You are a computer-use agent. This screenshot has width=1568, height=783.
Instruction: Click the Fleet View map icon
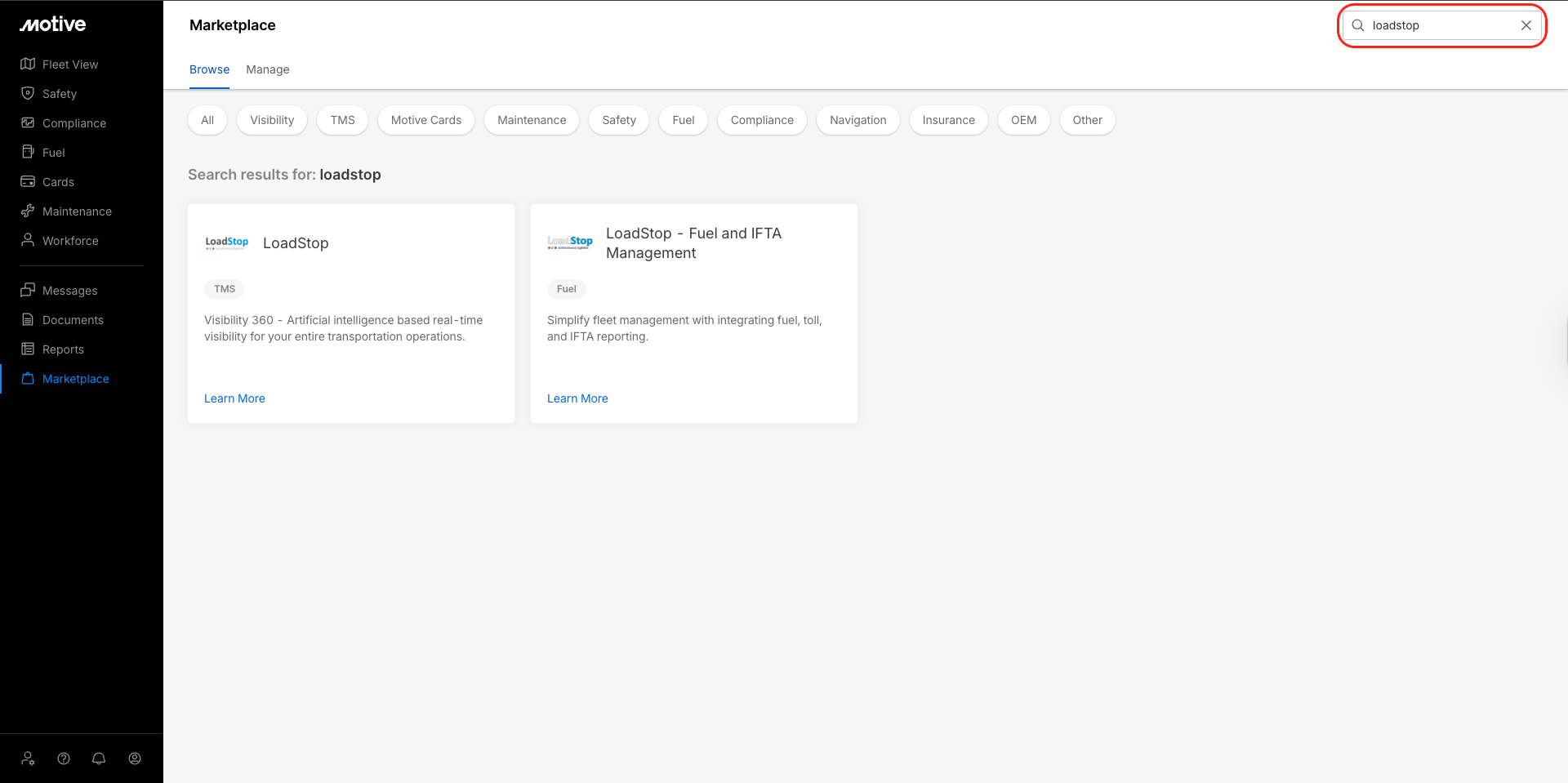click(x=28, y=64)
